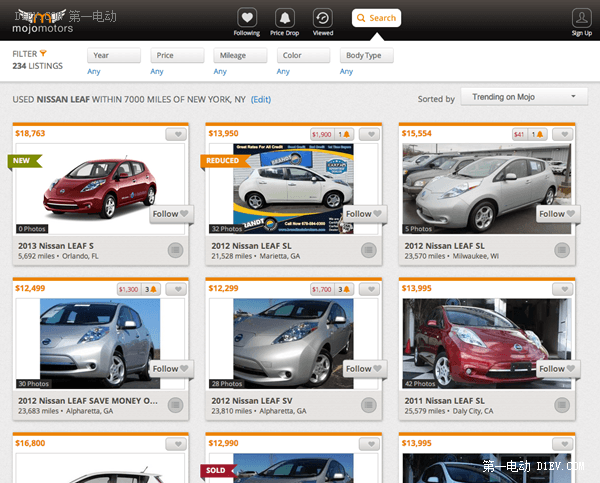The width and height of the screenshot is (600, 483).
Task: Go to mojomotors home logo
Action: click(43, 22)
